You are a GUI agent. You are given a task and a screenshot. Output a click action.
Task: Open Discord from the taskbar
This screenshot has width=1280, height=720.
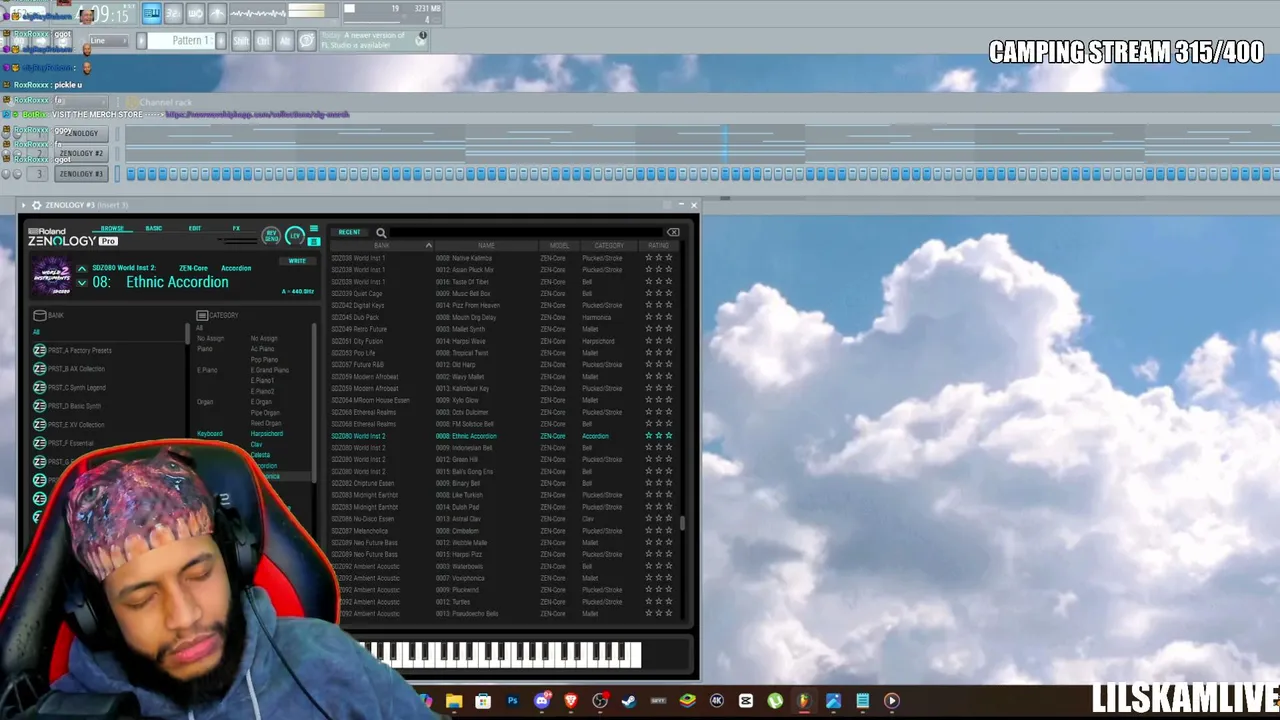coord(542,701)
